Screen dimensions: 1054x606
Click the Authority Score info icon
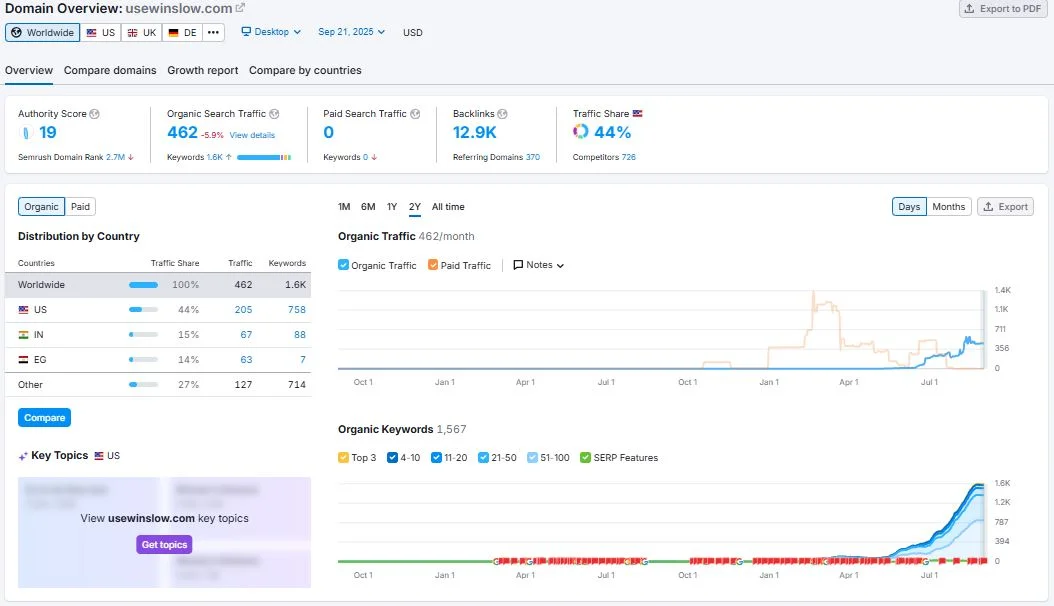coord(95,114)
